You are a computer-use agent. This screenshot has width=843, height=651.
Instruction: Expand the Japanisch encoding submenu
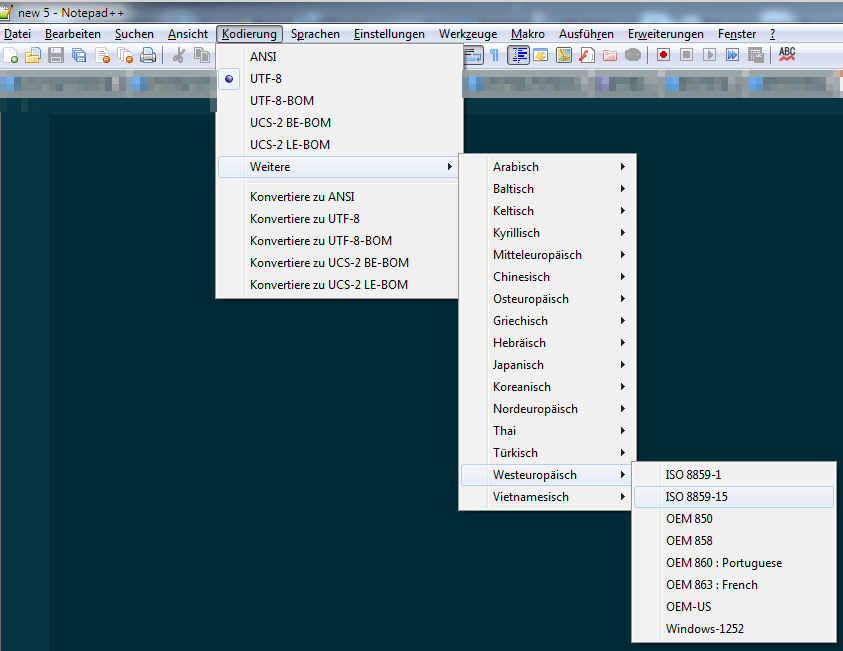pos(547,365)
